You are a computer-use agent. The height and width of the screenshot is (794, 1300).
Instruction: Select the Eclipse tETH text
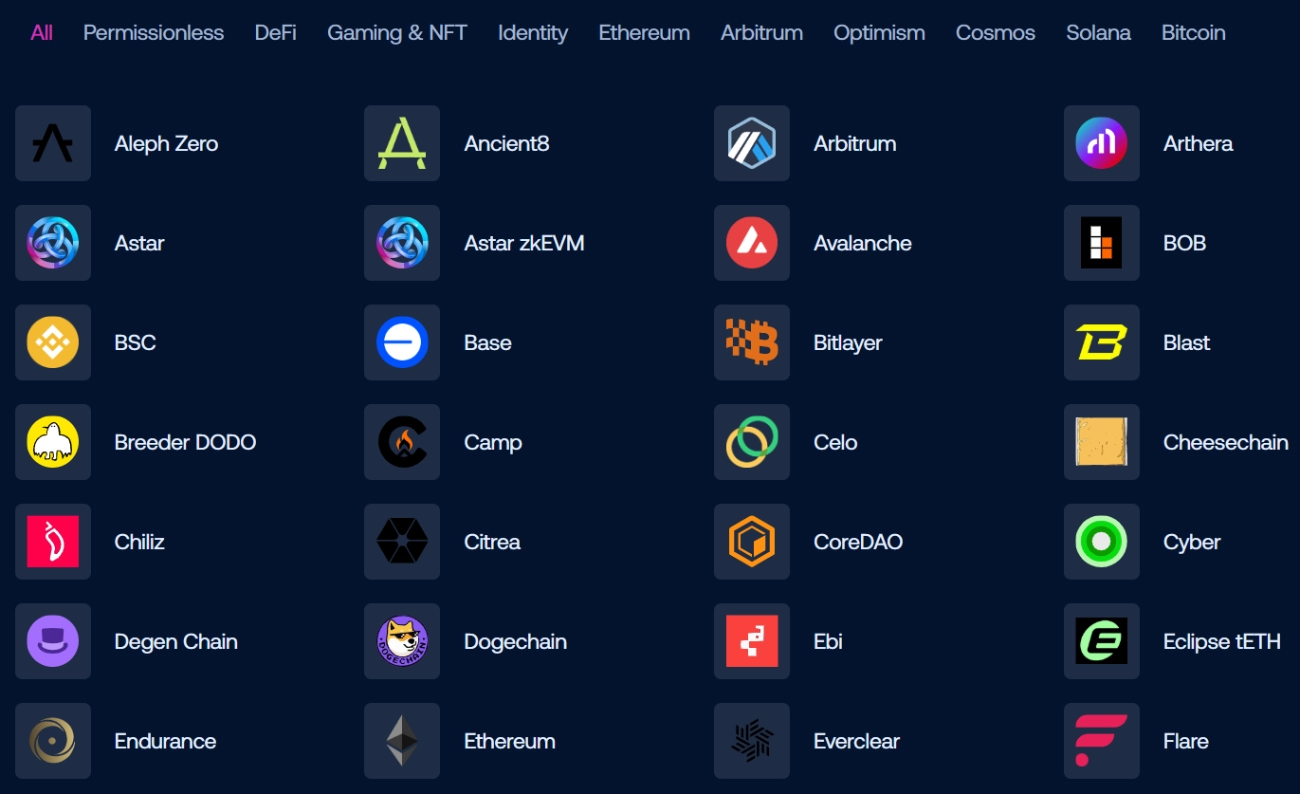[1222, 641]
